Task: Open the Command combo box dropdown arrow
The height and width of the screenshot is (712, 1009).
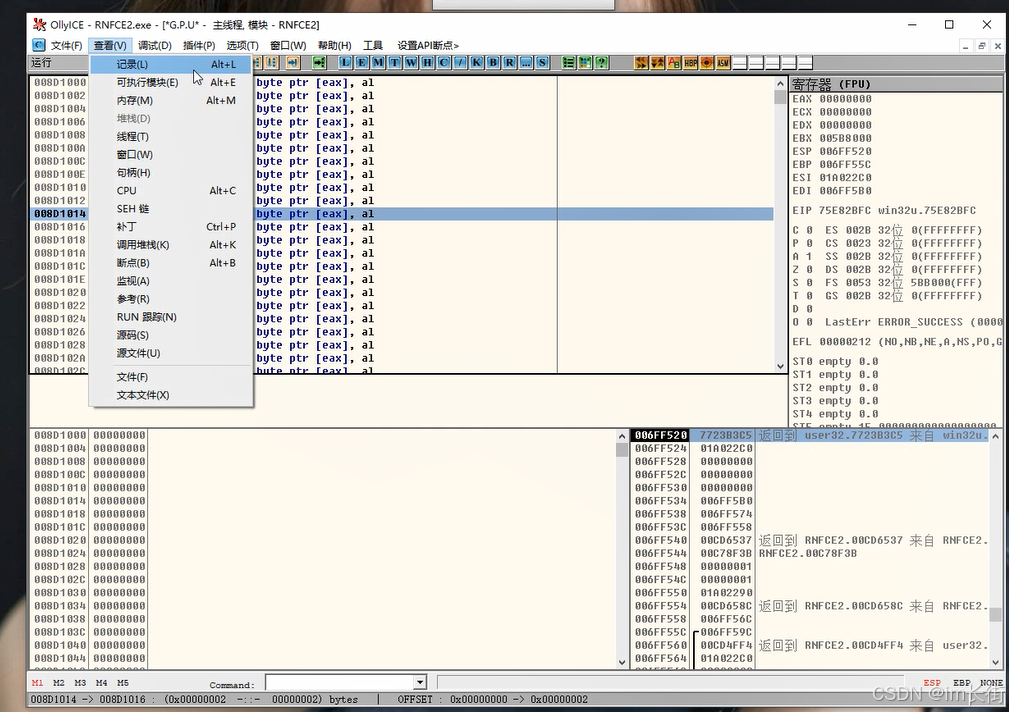Action: click(x=420, y=682)
